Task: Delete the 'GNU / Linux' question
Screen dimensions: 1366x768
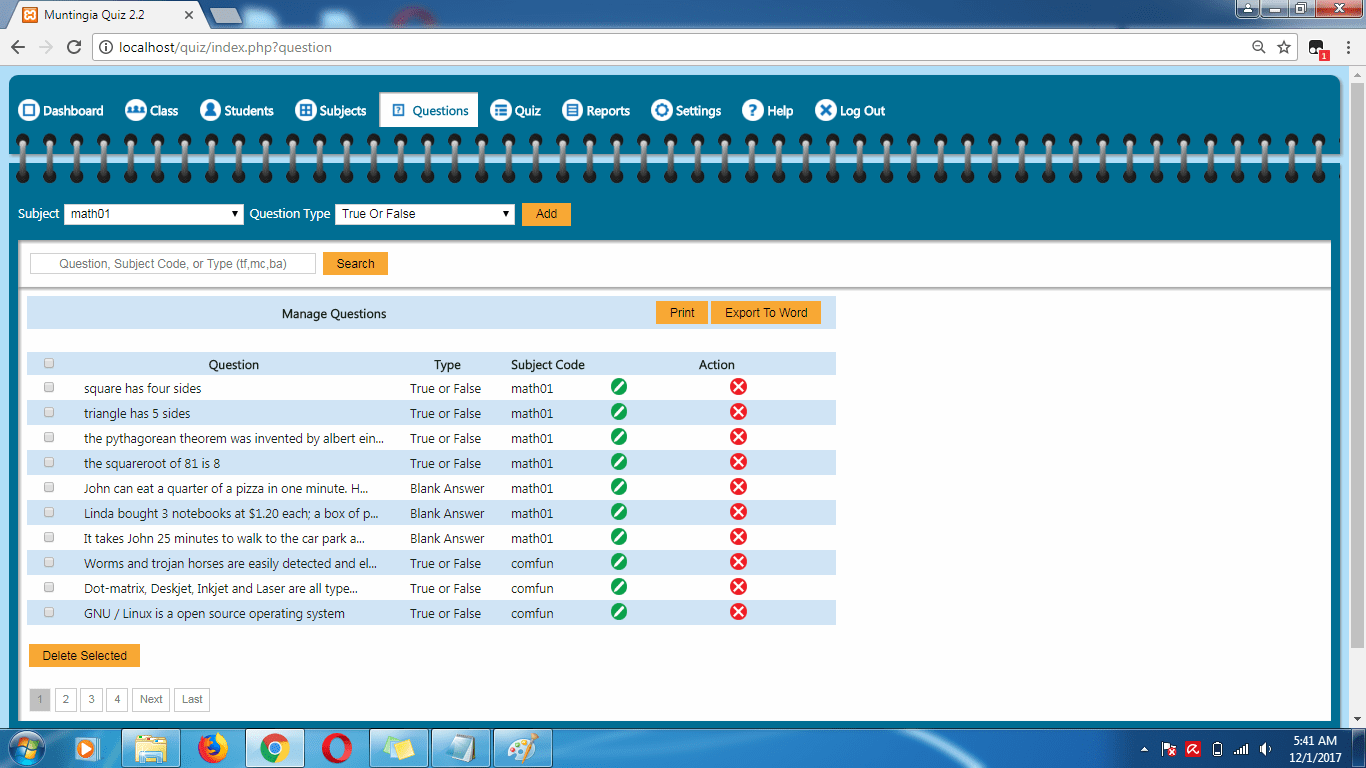Action: [738, 611]
